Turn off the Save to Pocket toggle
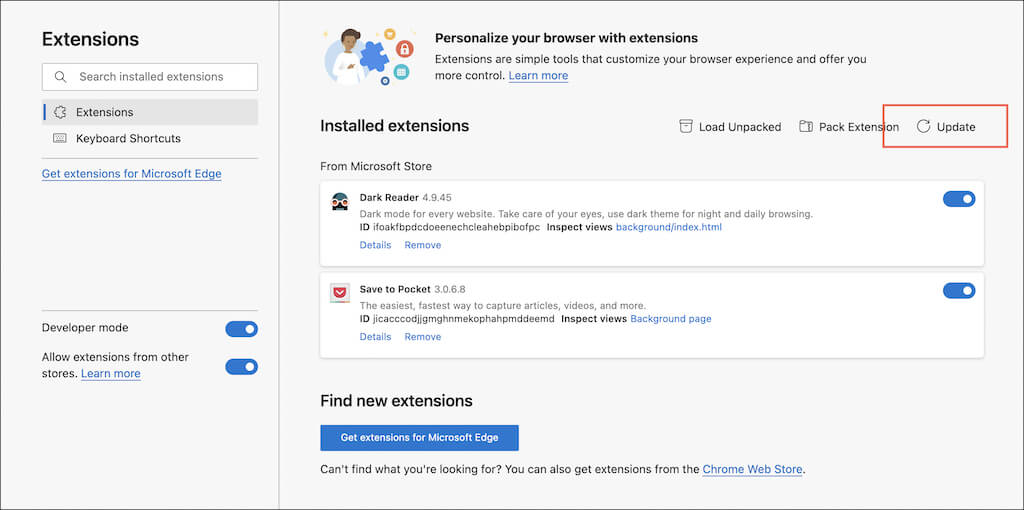1024x510 pixels. click(959, 291)
